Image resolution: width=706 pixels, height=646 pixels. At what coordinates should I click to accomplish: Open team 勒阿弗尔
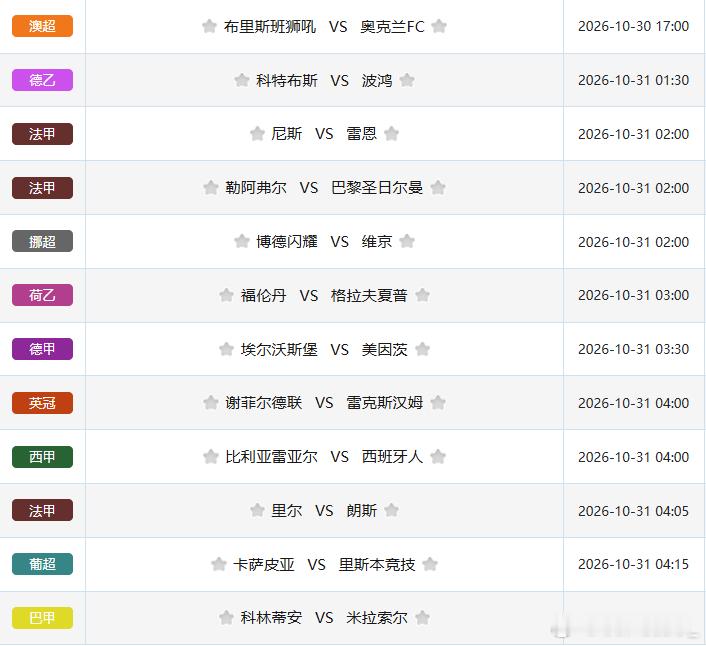click(256, 188)
